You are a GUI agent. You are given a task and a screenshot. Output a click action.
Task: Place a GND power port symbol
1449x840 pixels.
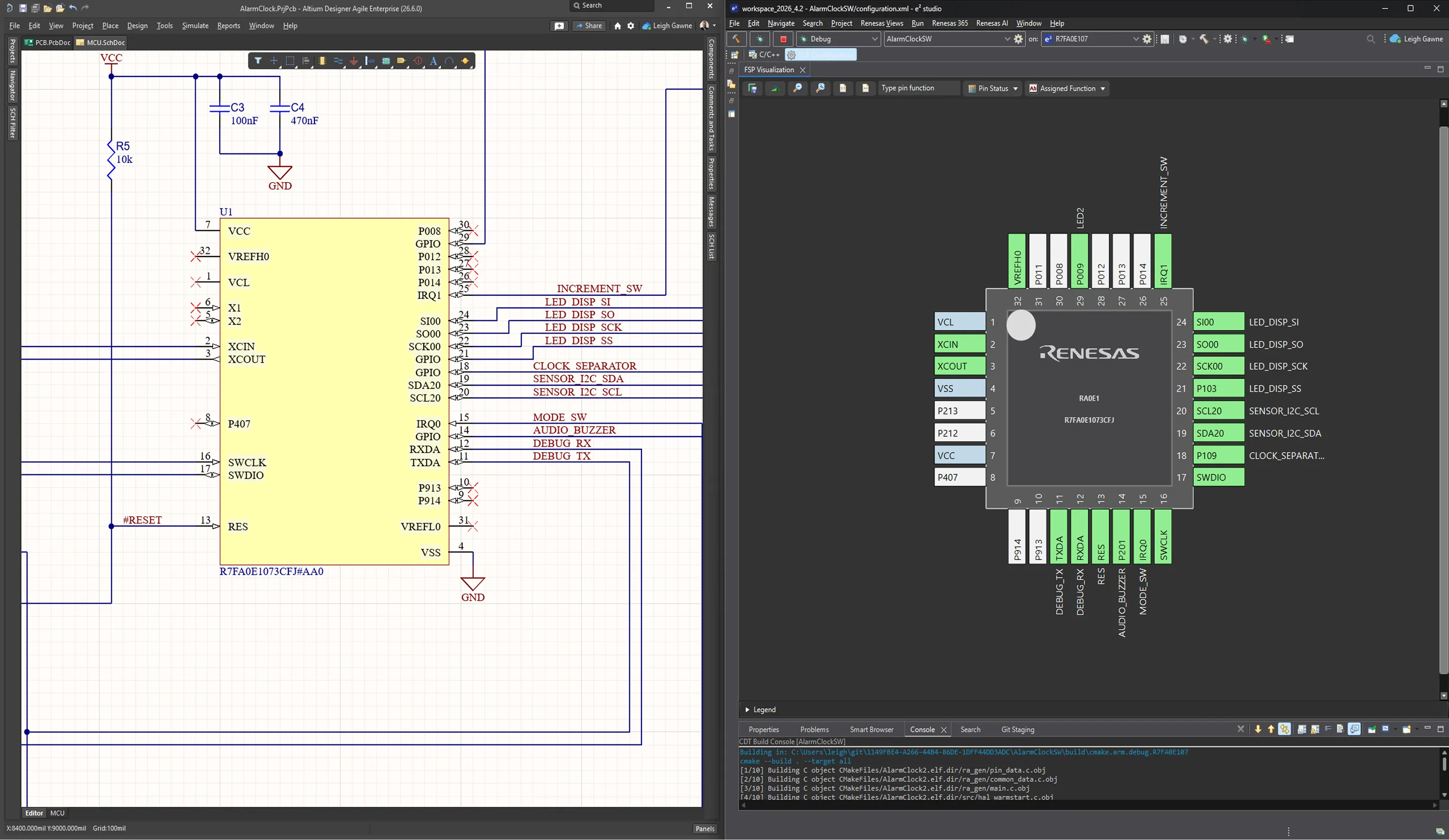(354, 61)
